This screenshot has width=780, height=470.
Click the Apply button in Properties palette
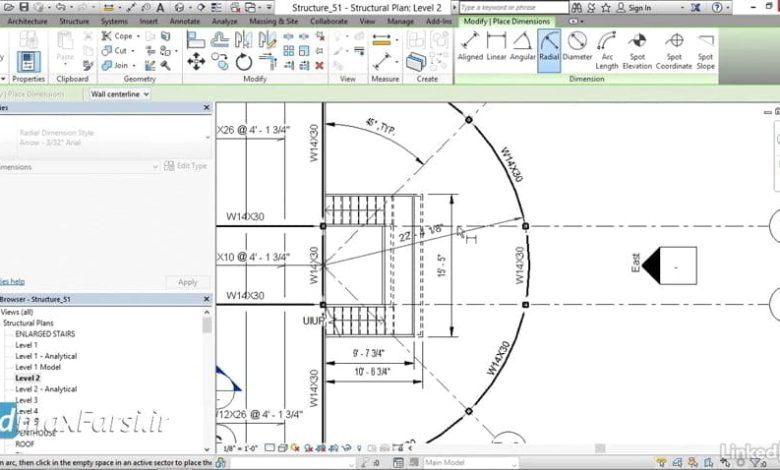coord(188,282)
